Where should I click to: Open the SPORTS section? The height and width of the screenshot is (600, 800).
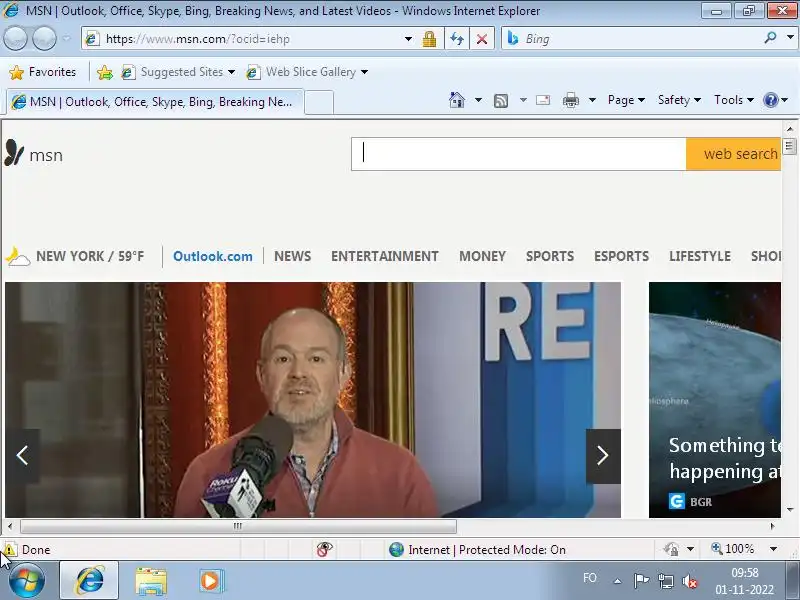coord(550,256)
